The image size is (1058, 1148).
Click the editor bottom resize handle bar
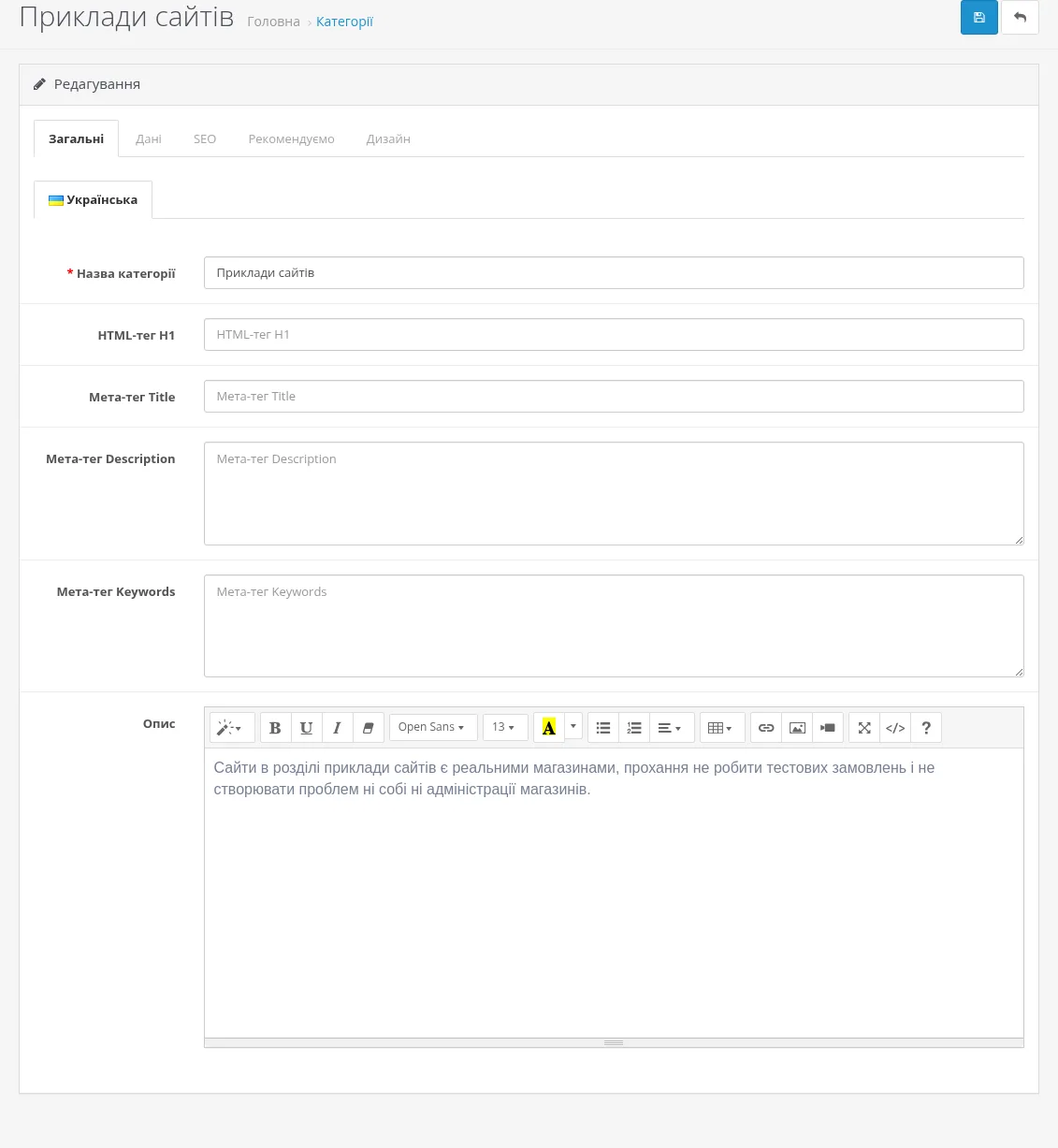[614, 1042]
